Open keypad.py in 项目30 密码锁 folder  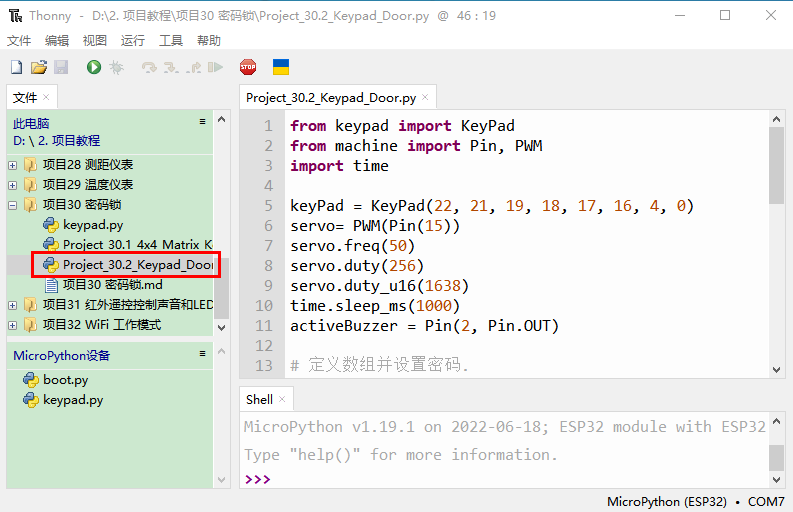click(92, 225)
